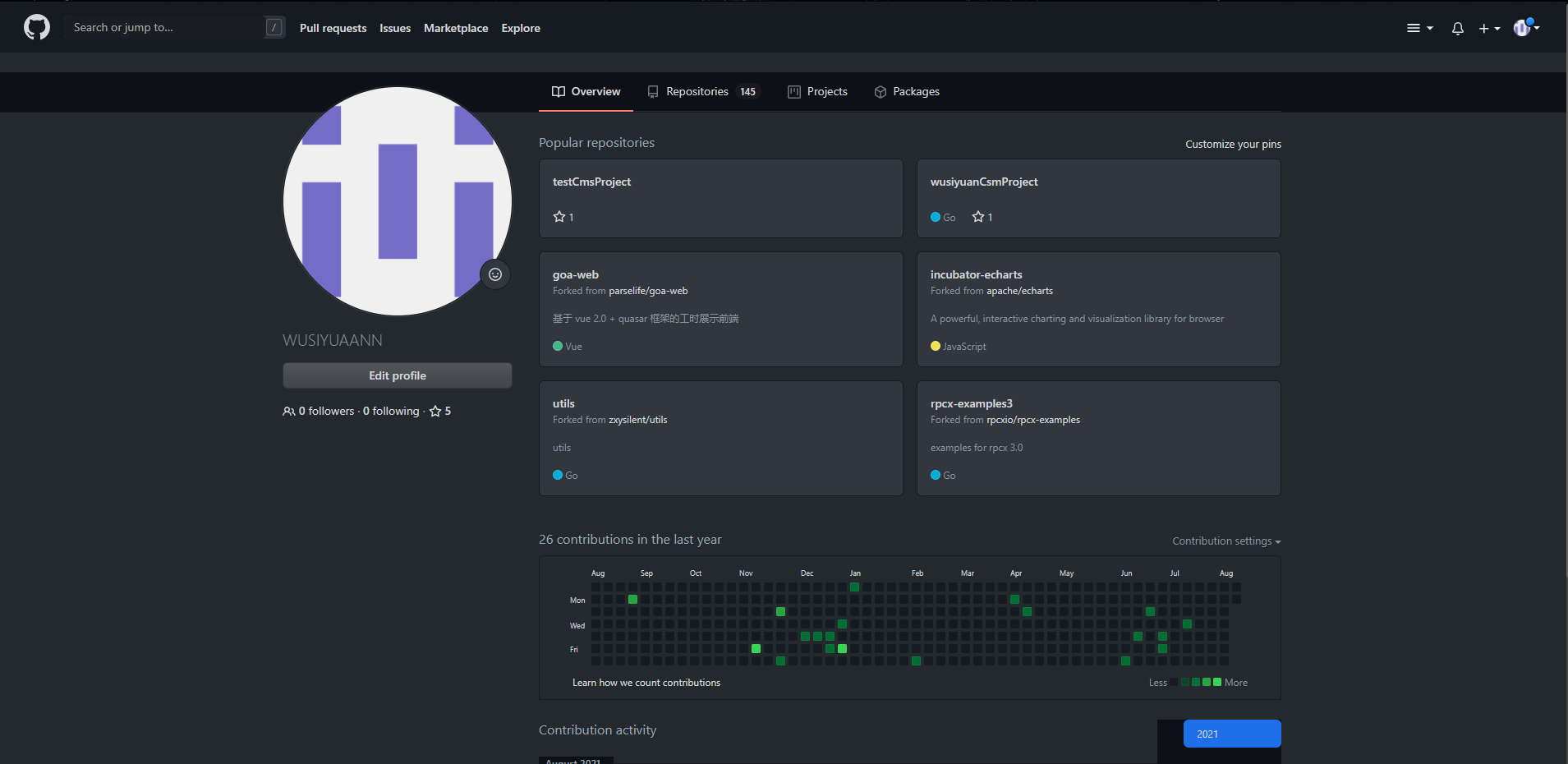The image size is (1568, 764).
Task: Click the Edit profile button
Action: pos(398,375)
